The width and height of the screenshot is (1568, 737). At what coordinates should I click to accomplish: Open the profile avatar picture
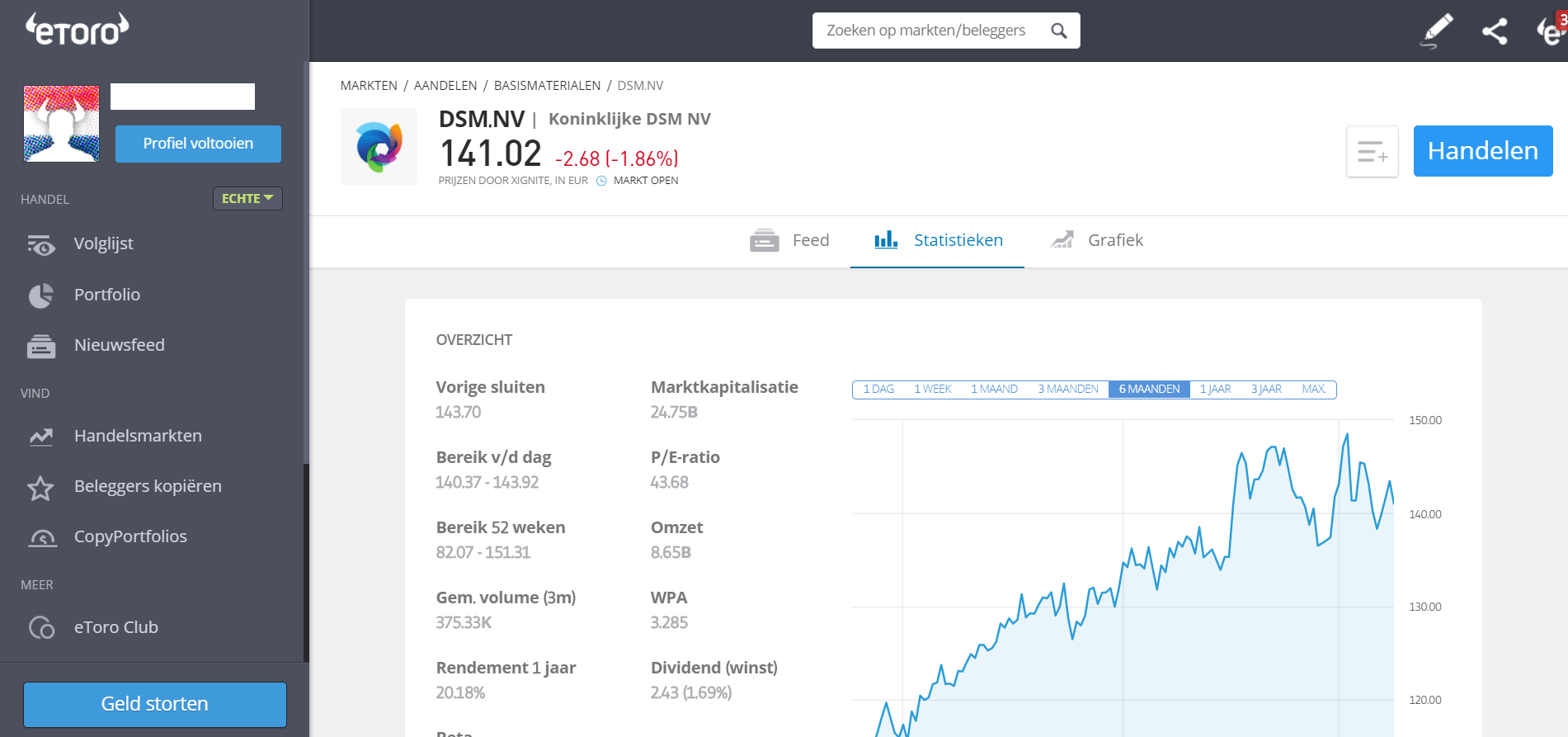pyautogui.click(x=61, y=123)
